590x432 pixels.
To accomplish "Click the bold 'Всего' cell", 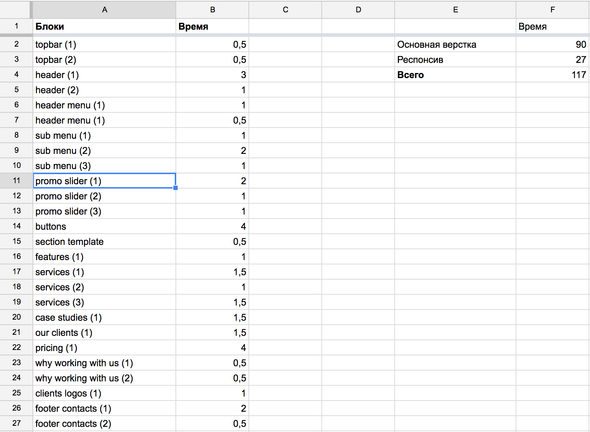I will tap(455, 75).
